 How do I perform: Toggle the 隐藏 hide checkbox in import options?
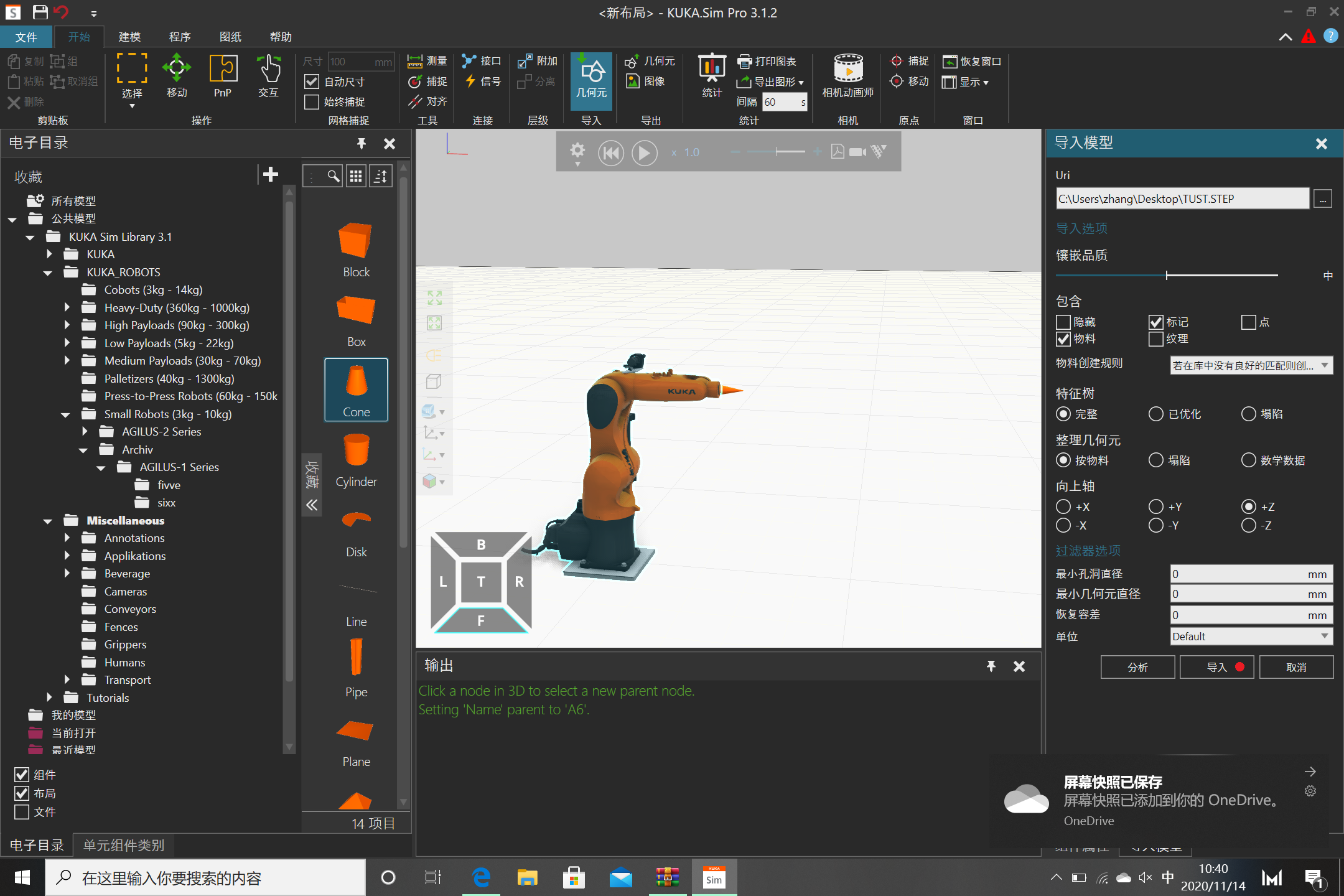click(1063, 321)
